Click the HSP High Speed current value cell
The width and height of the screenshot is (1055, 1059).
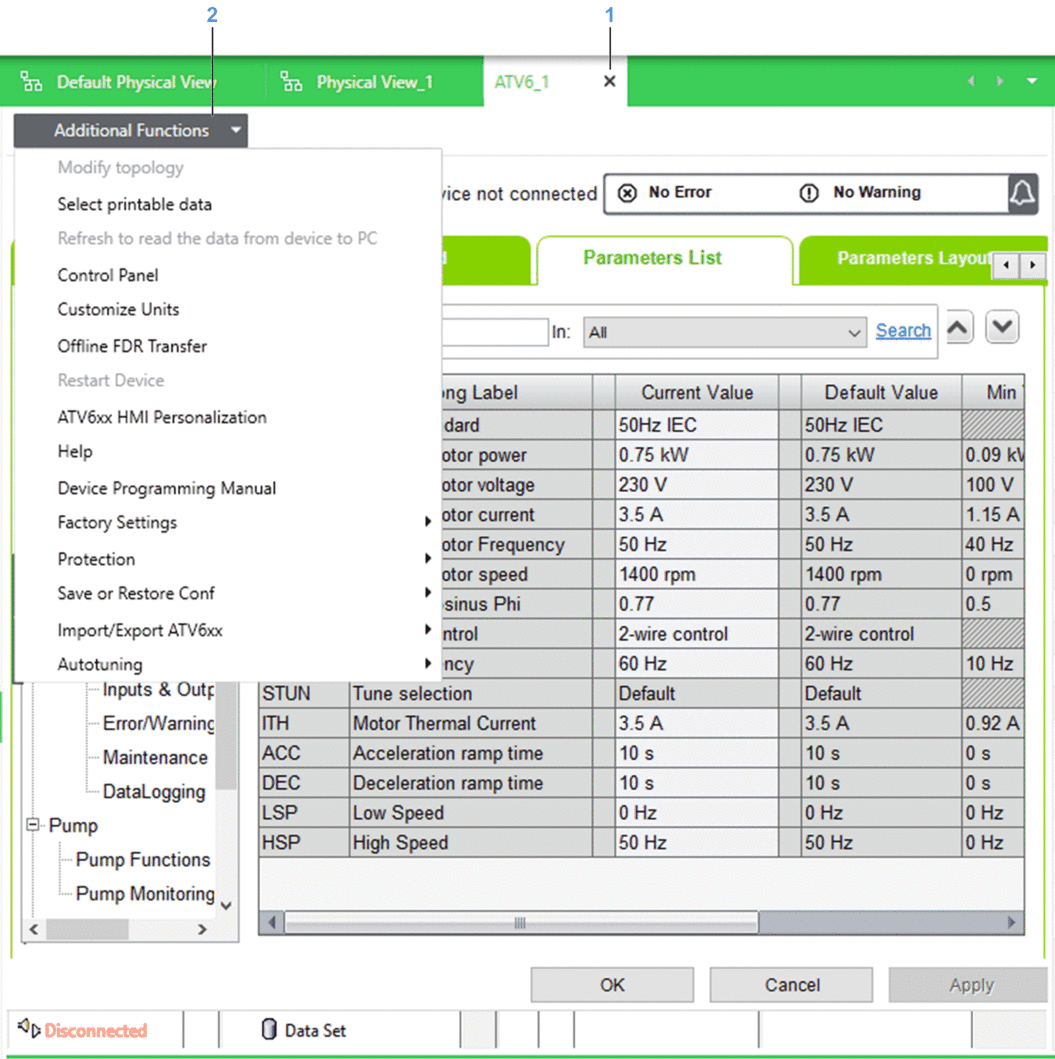[x=697, y=842]
